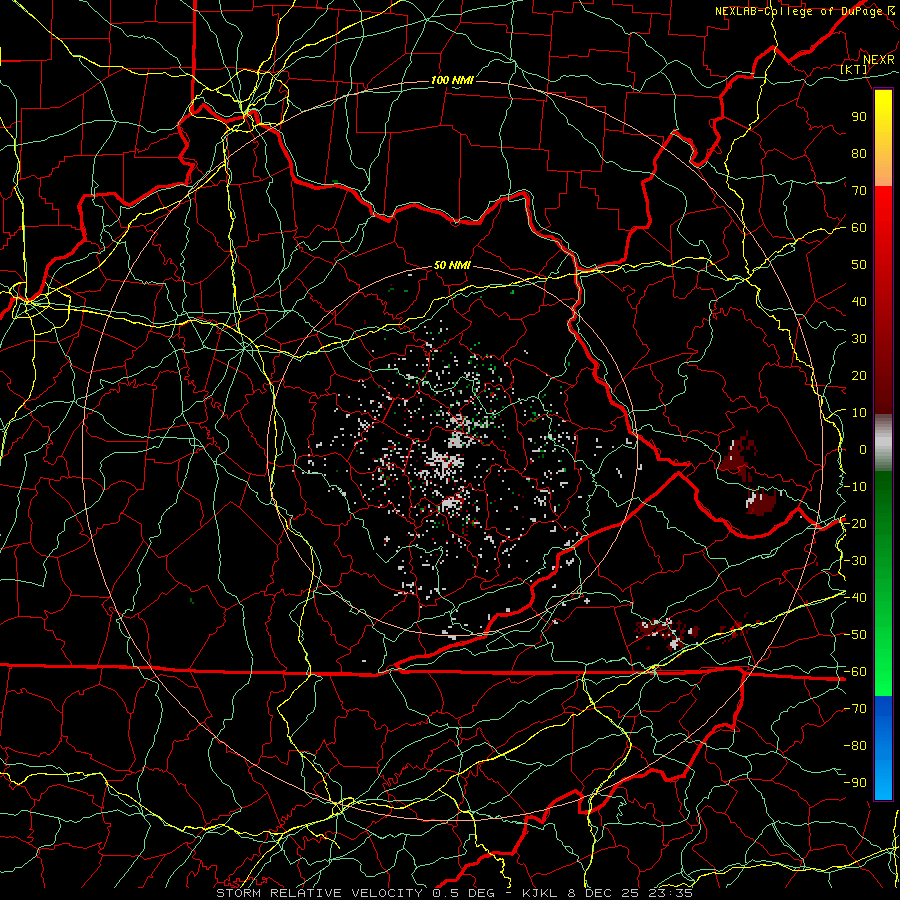Viewport: 900px width, 900px height.
Task: Click the [KT] units label
Action: 854,69
